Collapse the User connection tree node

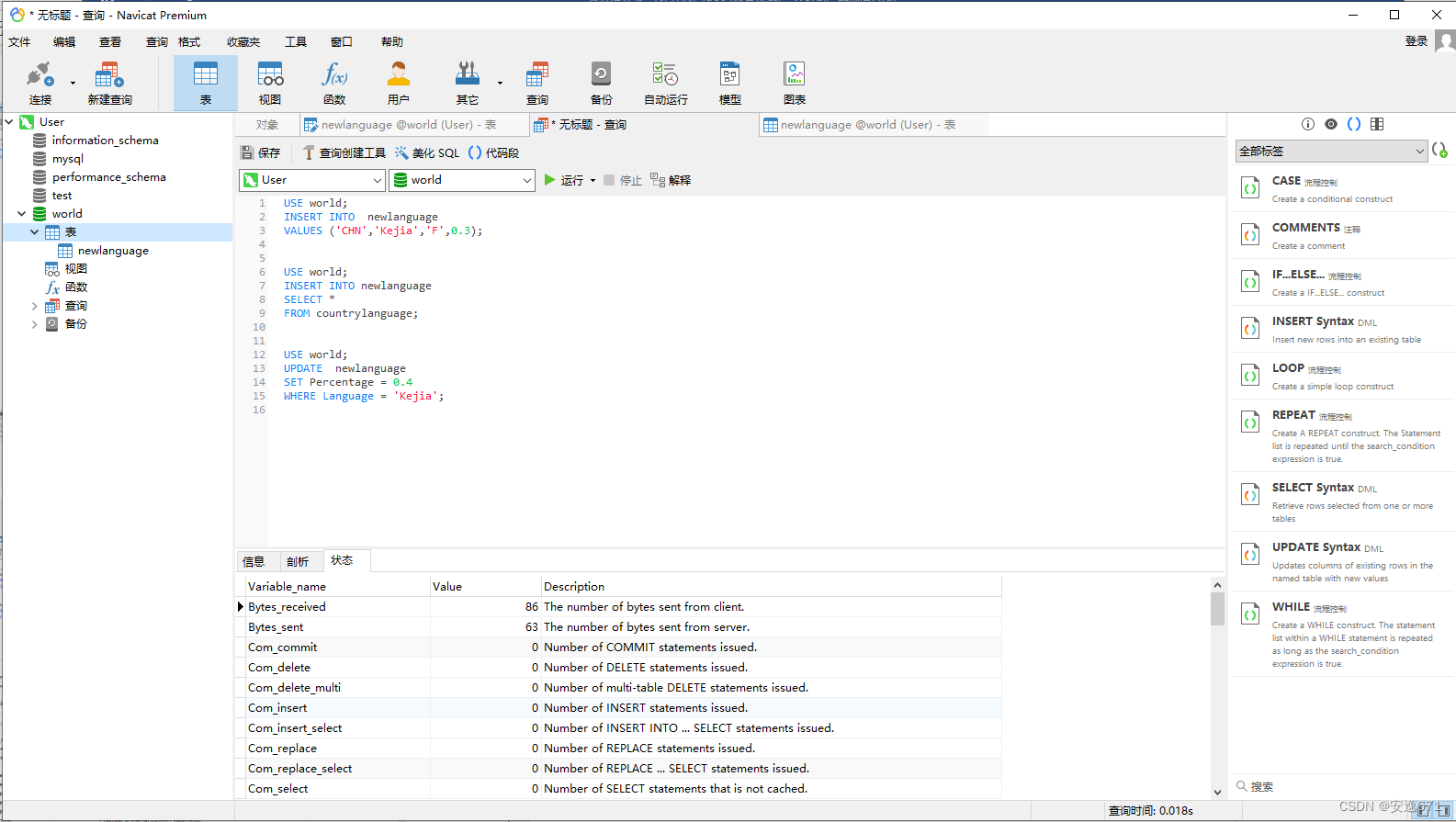tap(9, 121)
